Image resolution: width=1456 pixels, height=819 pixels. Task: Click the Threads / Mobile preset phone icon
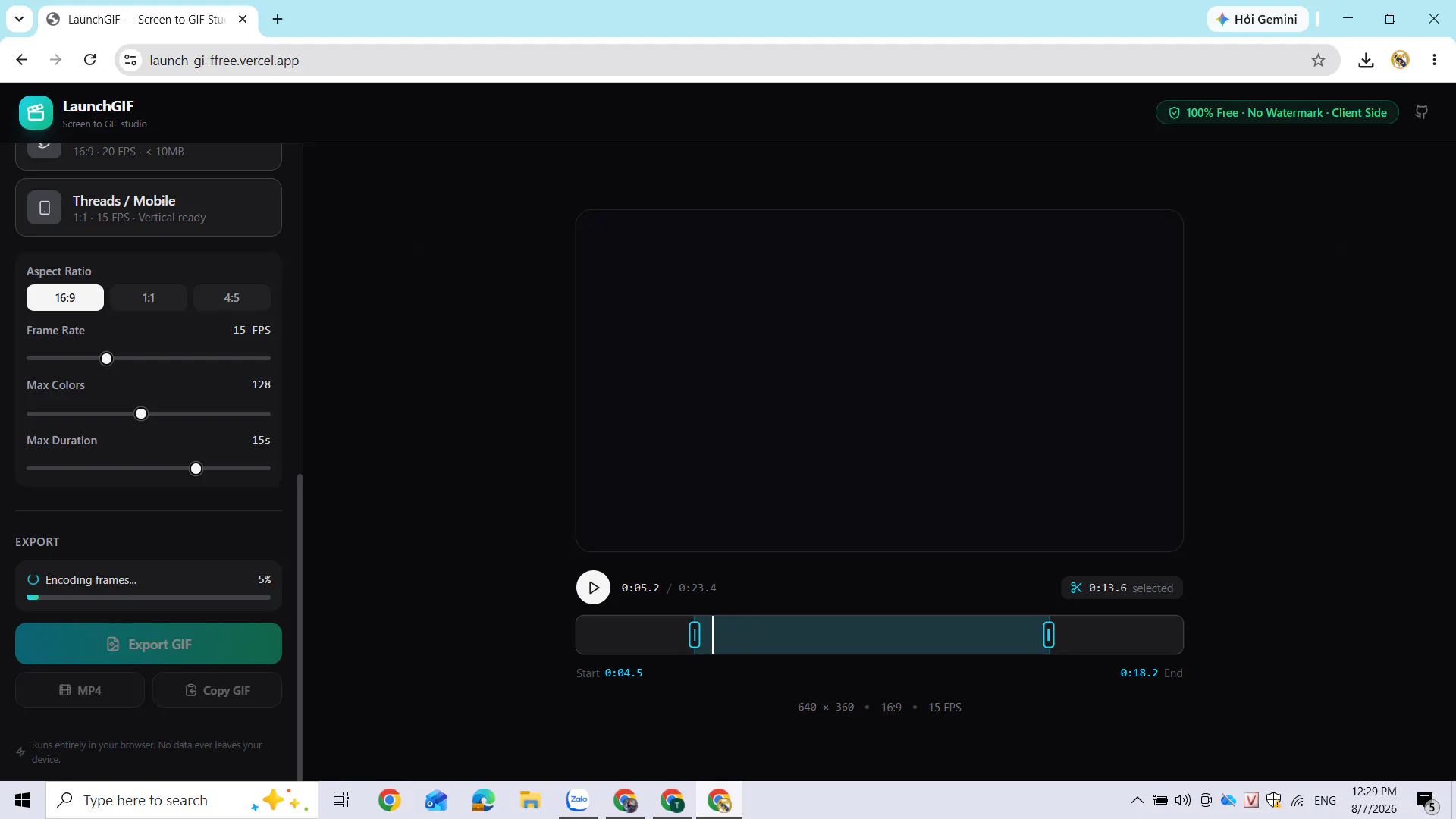pyautogui.click(x=45, y=208)
